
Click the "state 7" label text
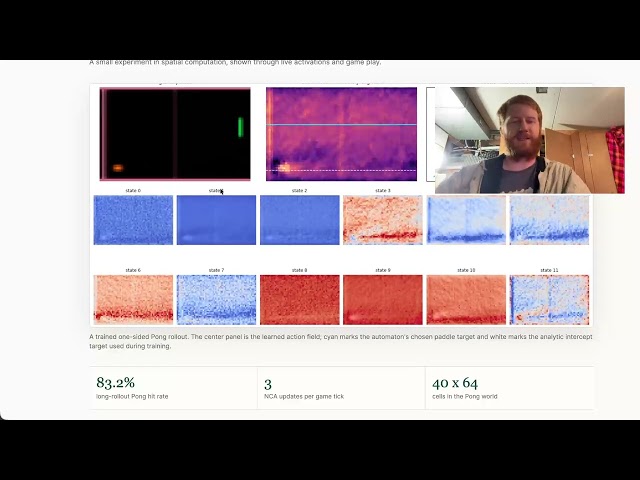coord(216,270)
